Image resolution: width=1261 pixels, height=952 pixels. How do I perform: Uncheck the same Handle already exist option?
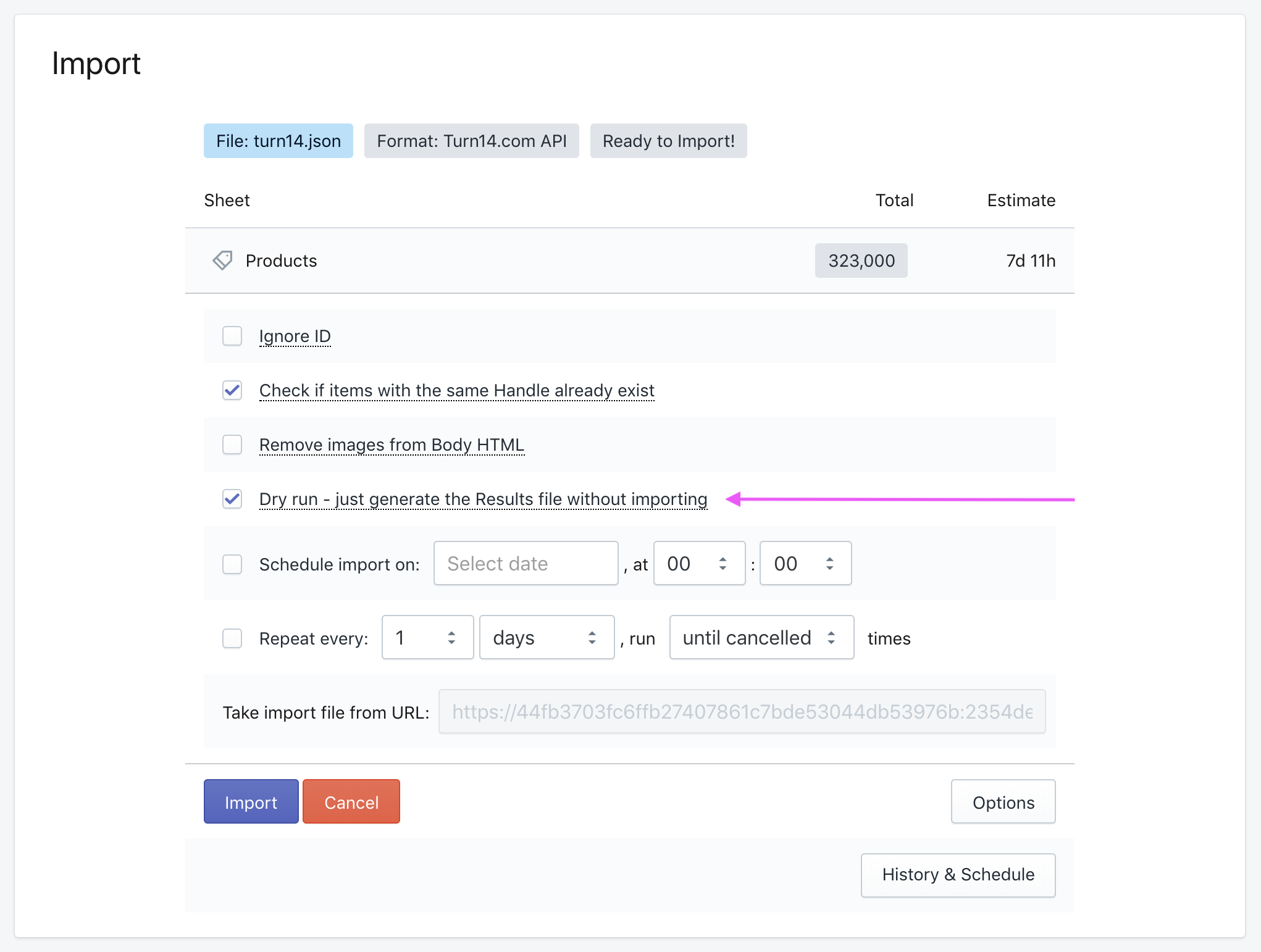tap(232, 391)
